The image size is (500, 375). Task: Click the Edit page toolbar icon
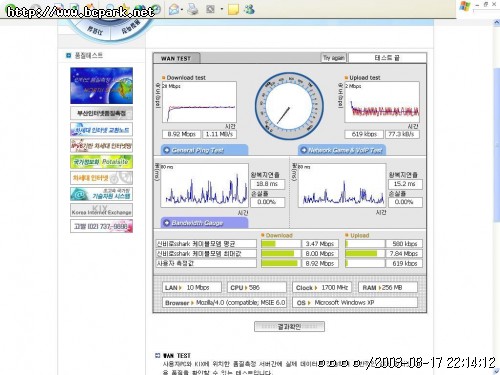click(x=210, y=9)
